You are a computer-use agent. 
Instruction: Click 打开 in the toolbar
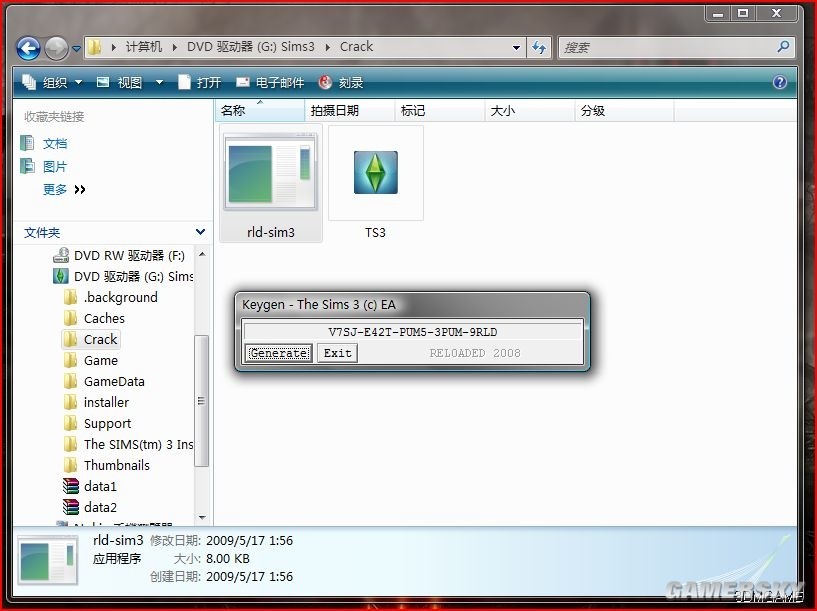(x=200, y=82)
